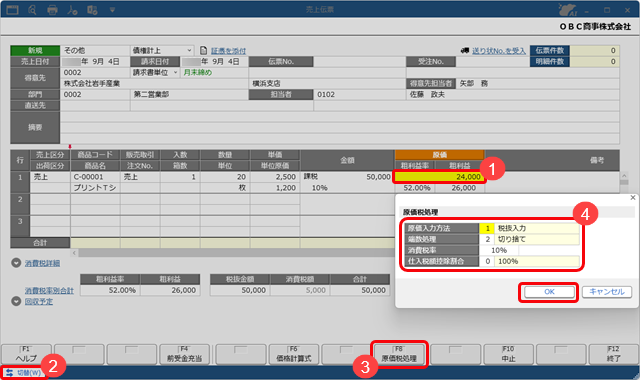
Task: Click the detail grid vertical scrollbar up arrow
Action: pyautogui.click(x=624, y=176)
